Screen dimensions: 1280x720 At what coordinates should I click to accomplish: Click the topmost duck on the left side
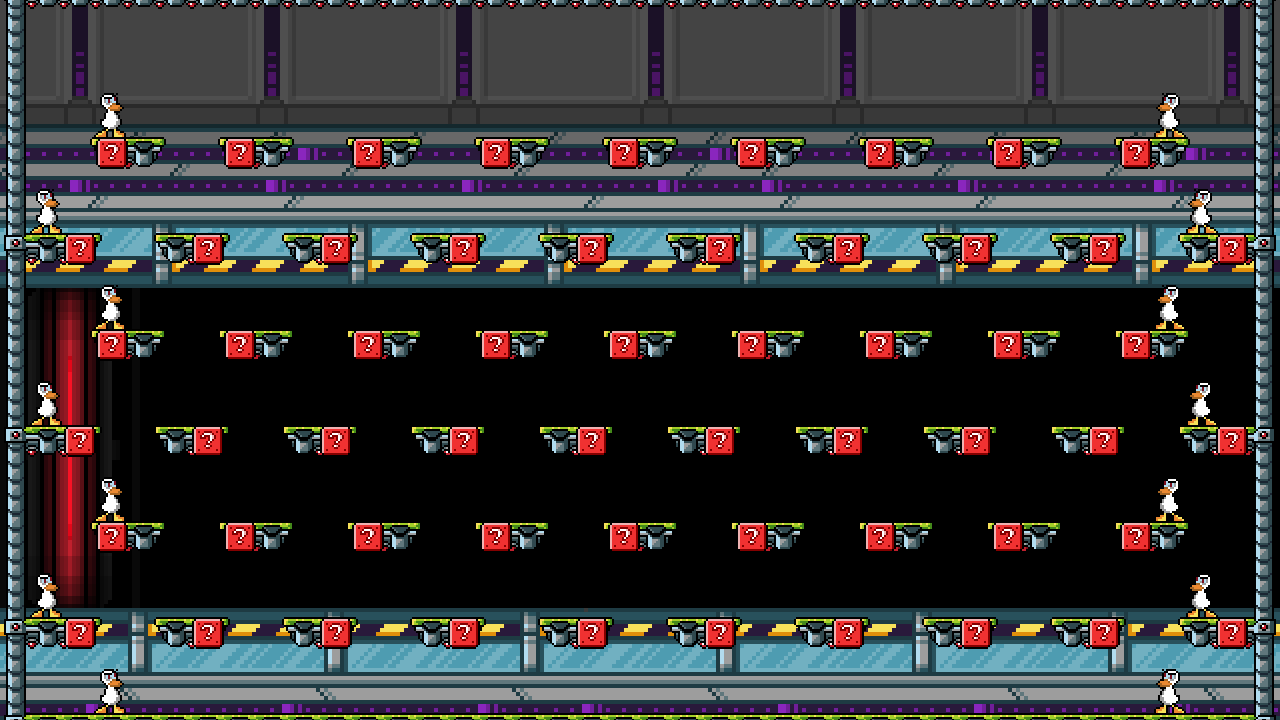click(x=110, y=116)
